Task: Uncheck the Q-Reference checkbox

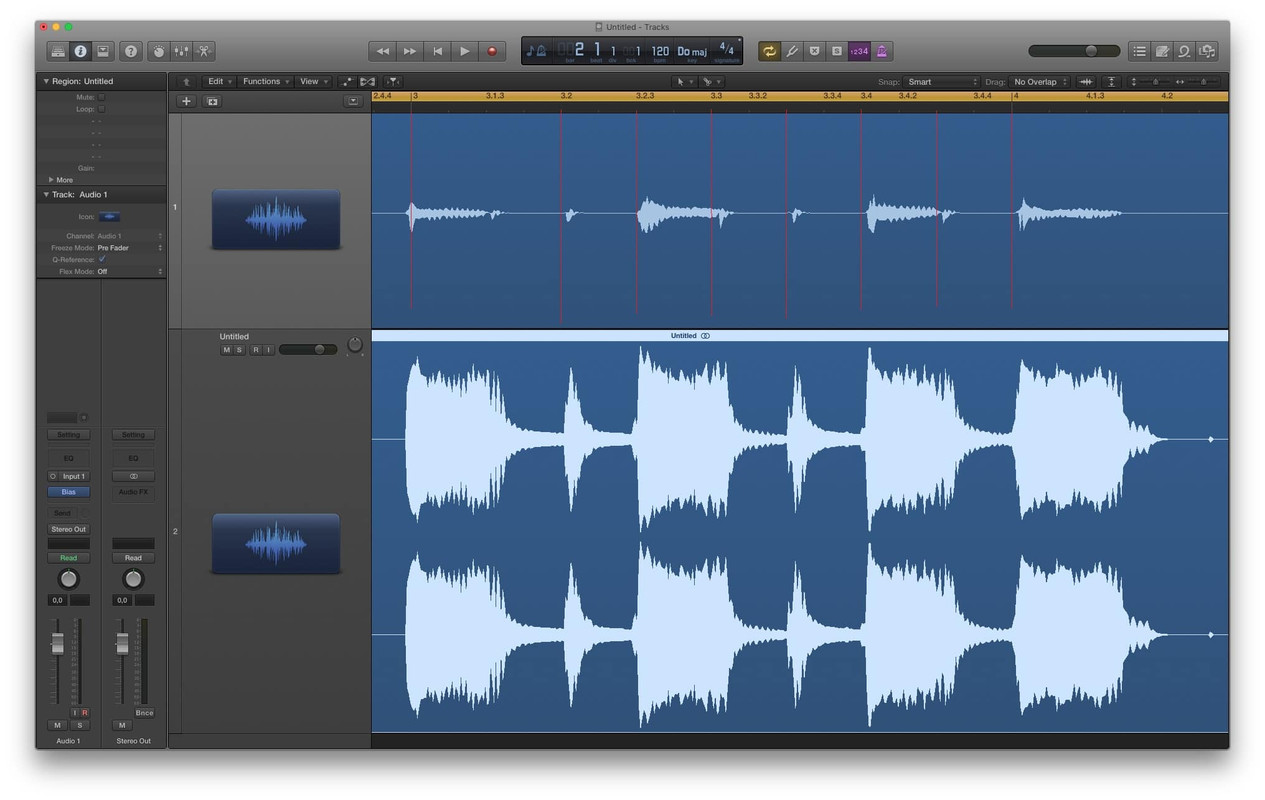Action: click(101, 259)
